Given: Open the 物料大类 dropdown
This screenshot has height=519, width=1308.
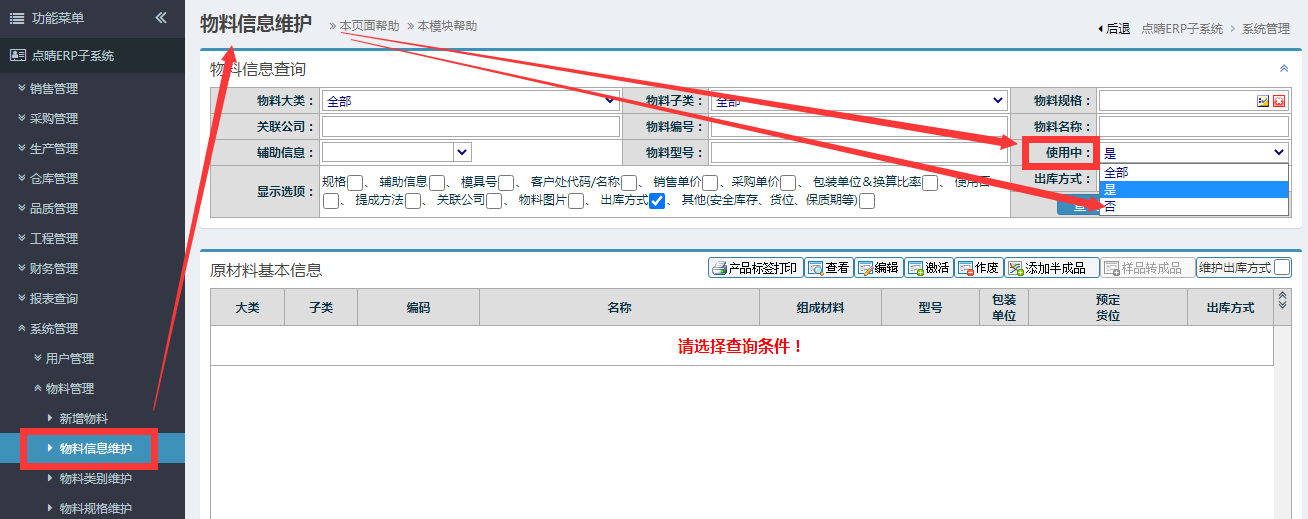Looking at the screenshot, I should (x=610, y=101).
